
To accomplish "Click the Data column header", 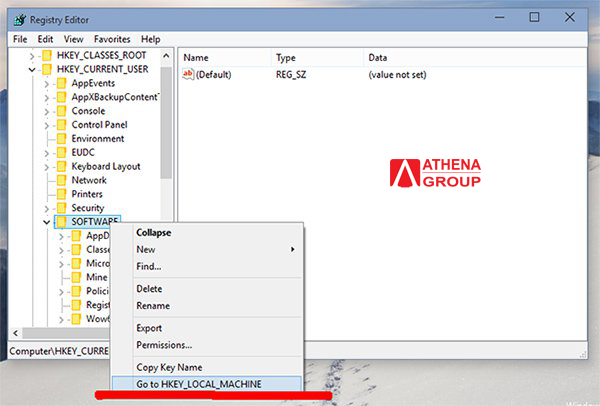I will [x=378, y=58].
